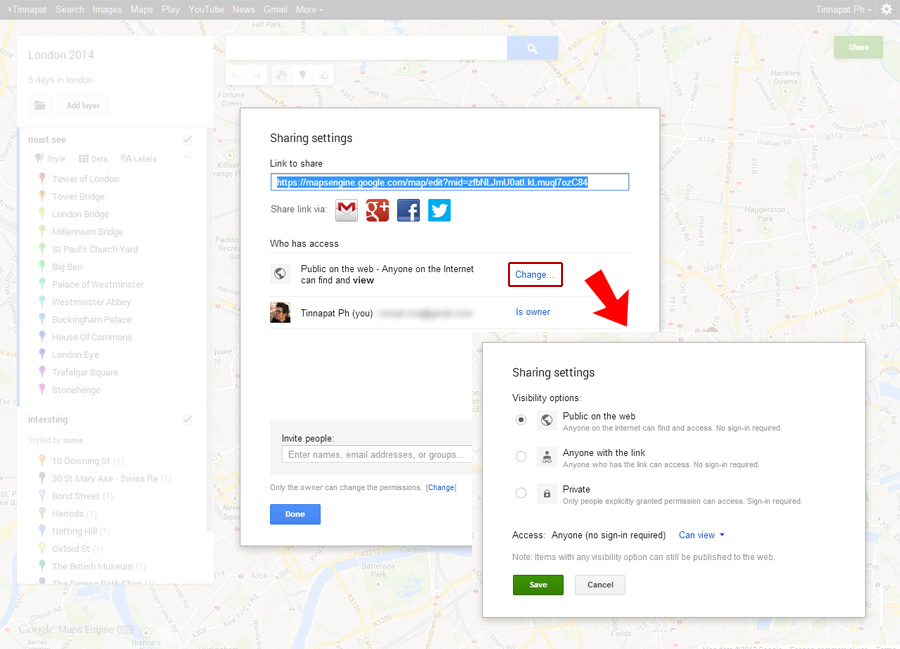The image size is (900, 649).
Task: Click the map search magnifier button
Action: [532, 48]
